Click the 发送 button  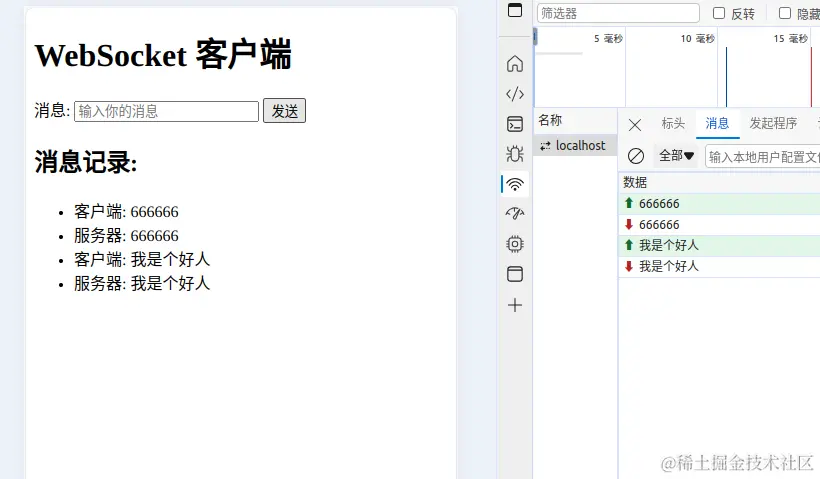284,111
